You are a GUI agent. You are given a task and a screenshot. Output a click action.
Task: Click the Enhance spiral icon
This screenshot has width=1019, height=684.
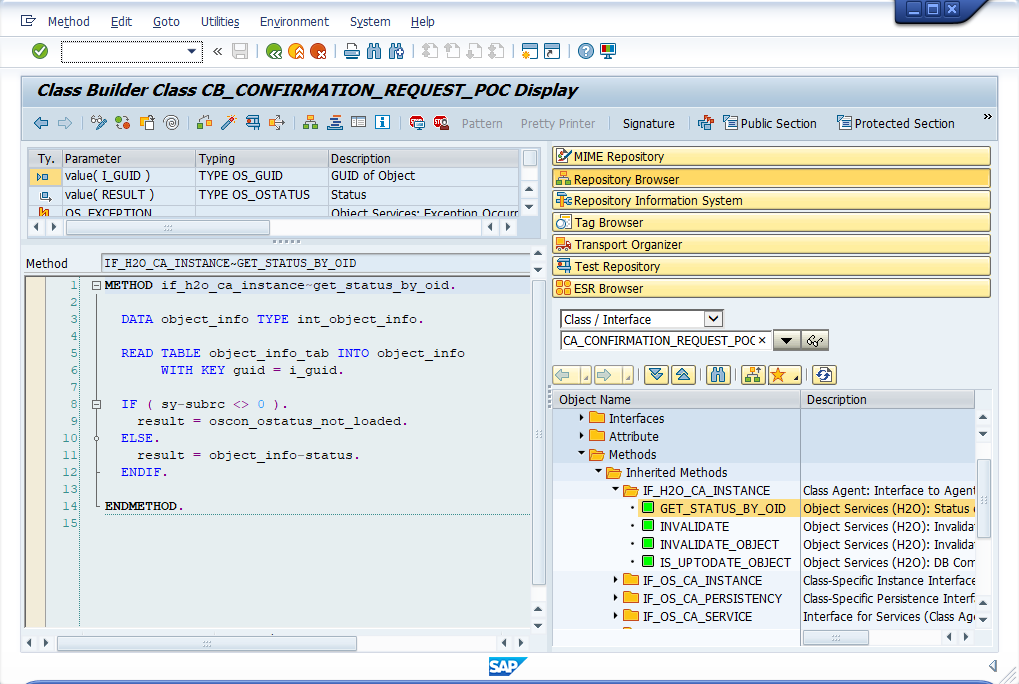point(172,122)
